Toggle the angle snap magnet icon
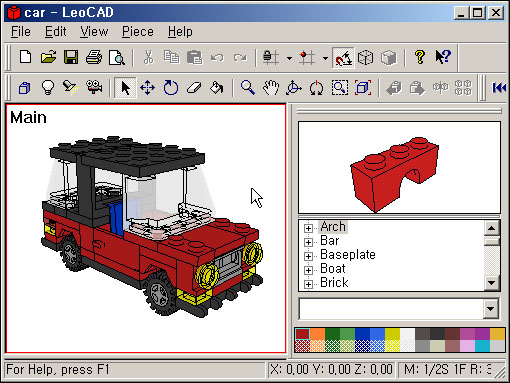 pos(343,57)
